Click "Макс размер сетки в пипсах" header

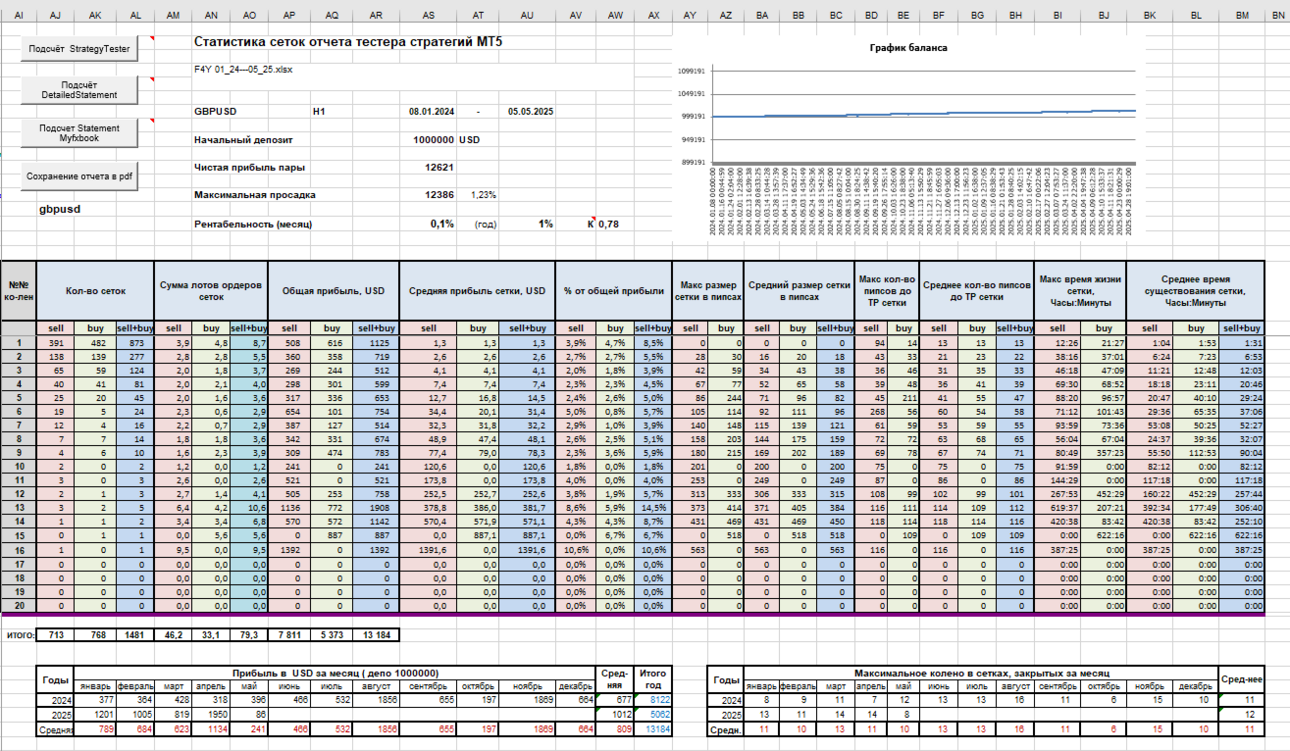[708, 290]
